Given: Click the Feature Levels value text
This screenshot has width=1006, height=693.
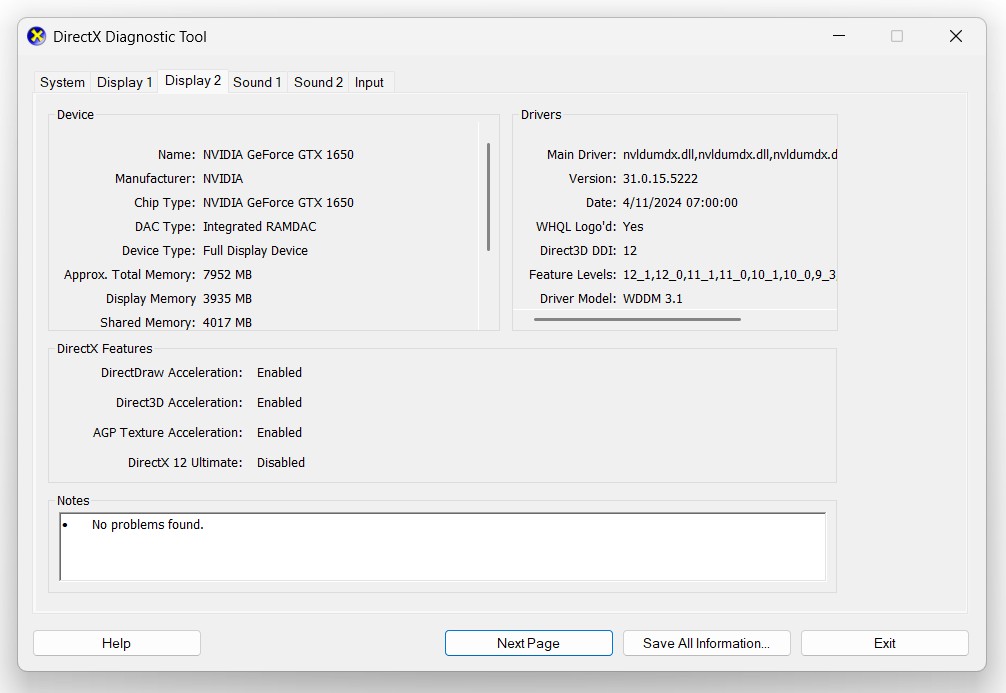Looking at the screenshot, I should coord(729,275).
